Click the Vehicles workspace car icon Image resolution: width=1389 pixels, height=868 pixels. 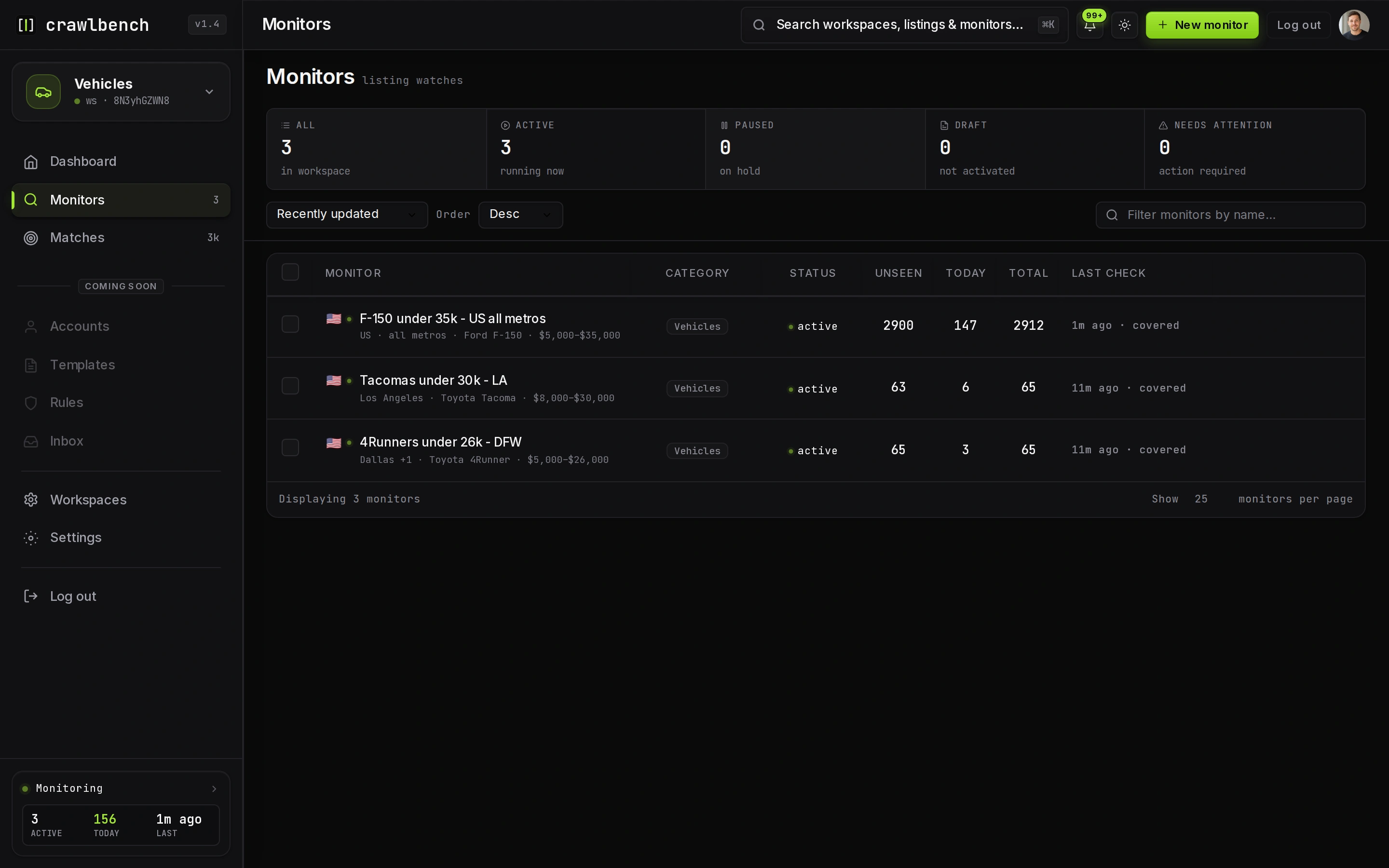(43, 92)
